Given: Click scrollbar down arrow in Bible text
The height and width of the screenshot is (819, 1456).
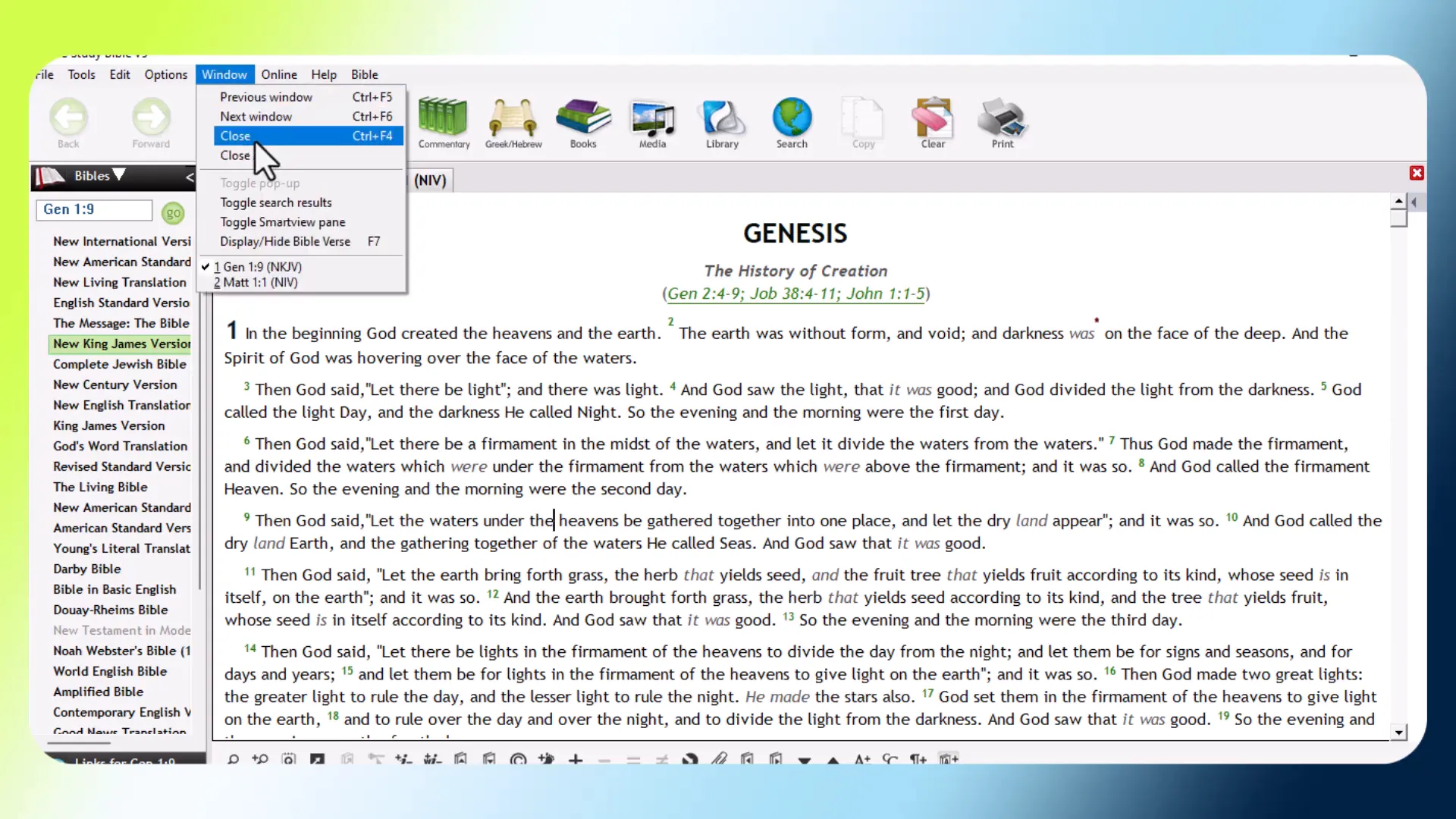Looking at the screenshot, I should click(1399, 733).
